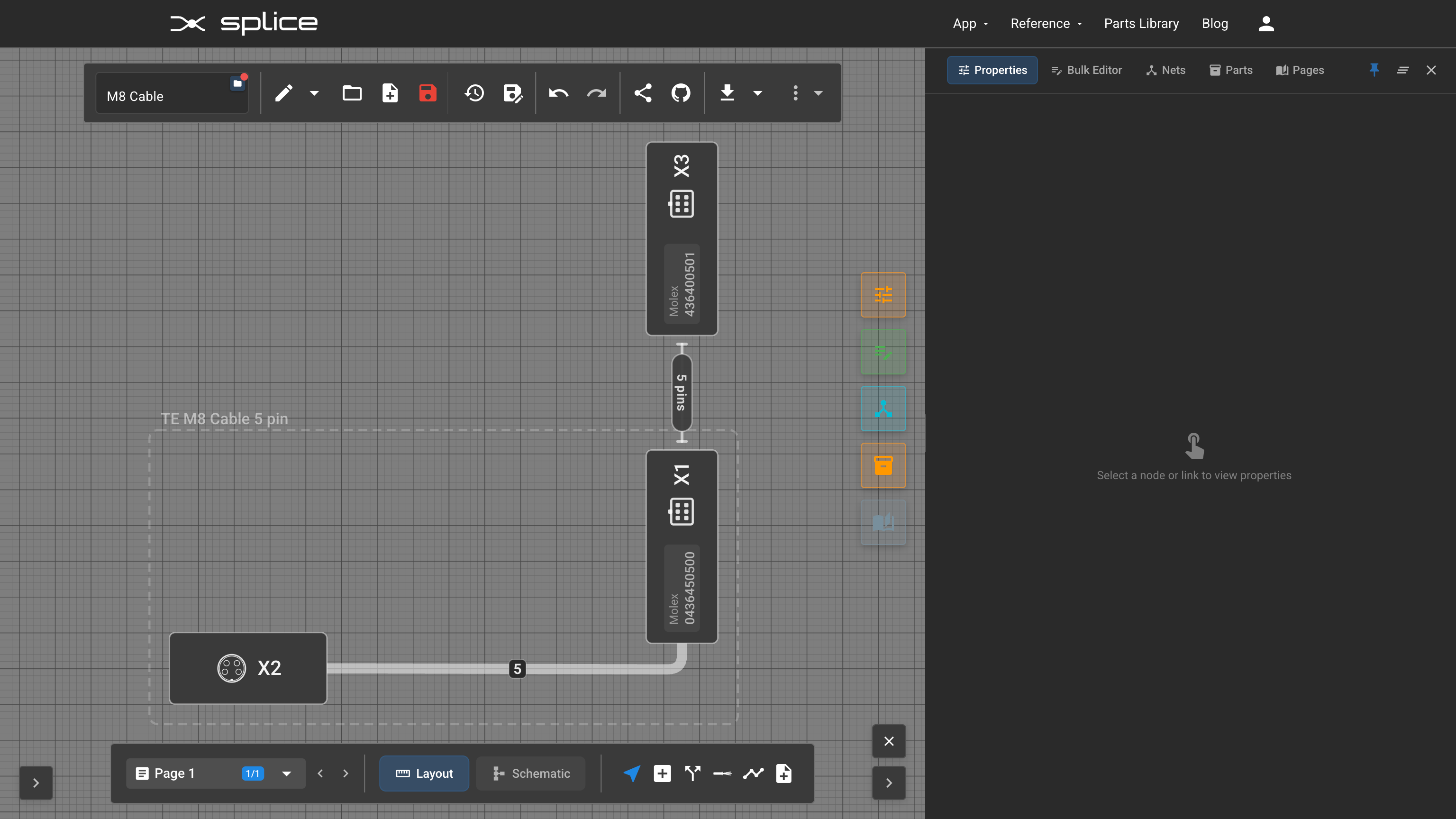Click the panel text-lines menu icon
Screen dimensions: 1456x819
1403,70
